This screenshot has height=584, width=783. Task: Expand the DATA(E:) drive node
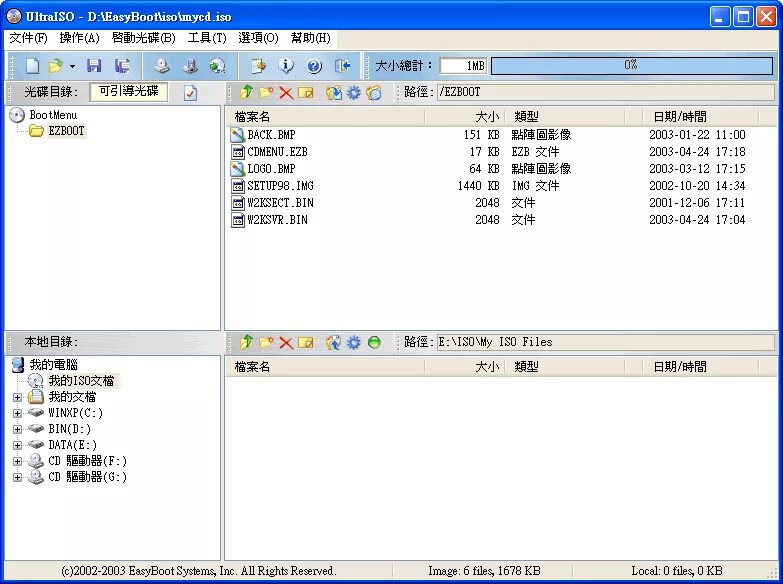(17, 446)
